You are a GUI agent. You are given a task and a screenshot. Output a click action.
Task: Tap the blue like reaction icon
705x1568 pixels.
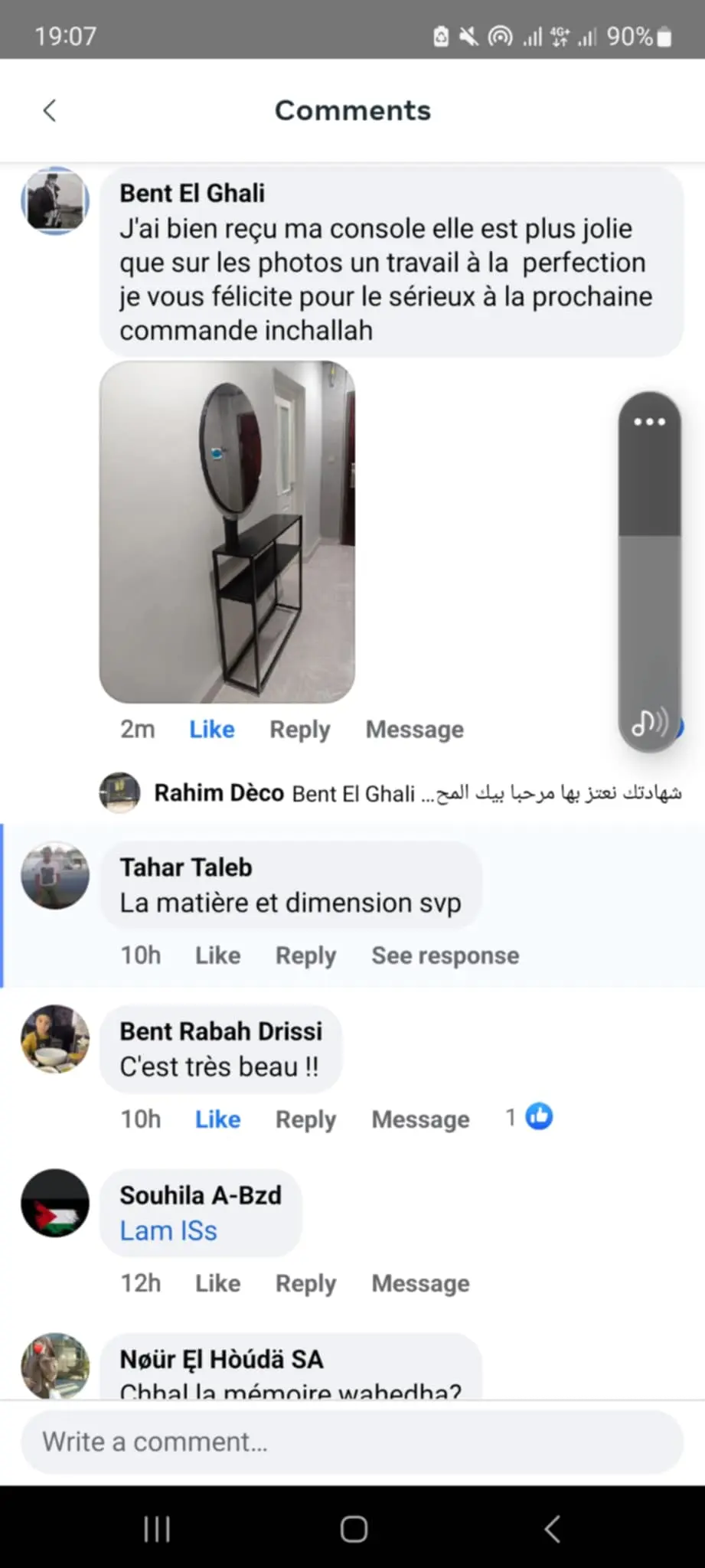click(x=539, y=1117)
